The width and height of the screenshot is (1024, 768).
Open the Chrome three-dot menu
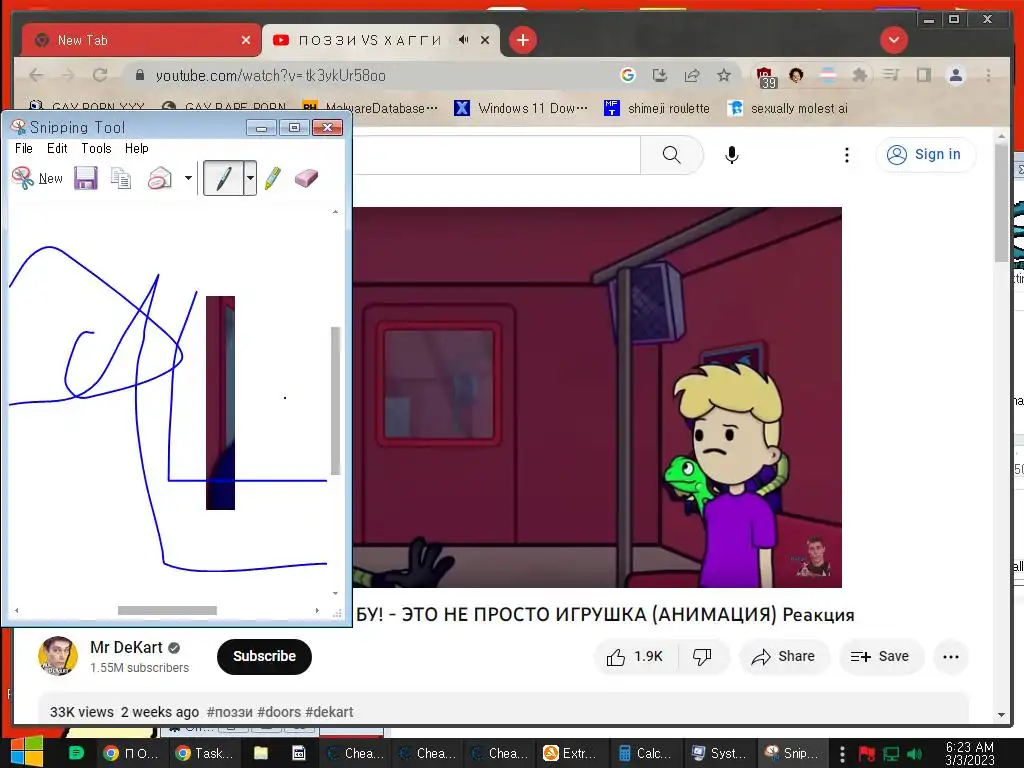(x=988, y=75)
